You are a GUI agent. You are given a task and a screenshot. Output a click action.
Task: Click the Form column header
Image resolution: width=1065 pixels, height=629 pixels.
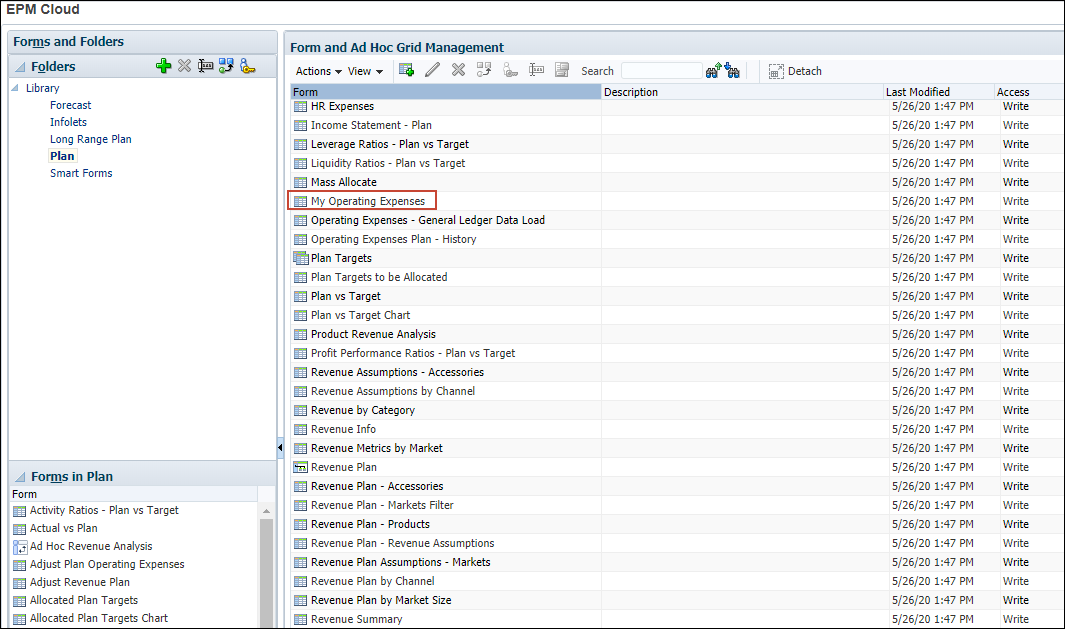pyautogui.click(x=446, y=92)
